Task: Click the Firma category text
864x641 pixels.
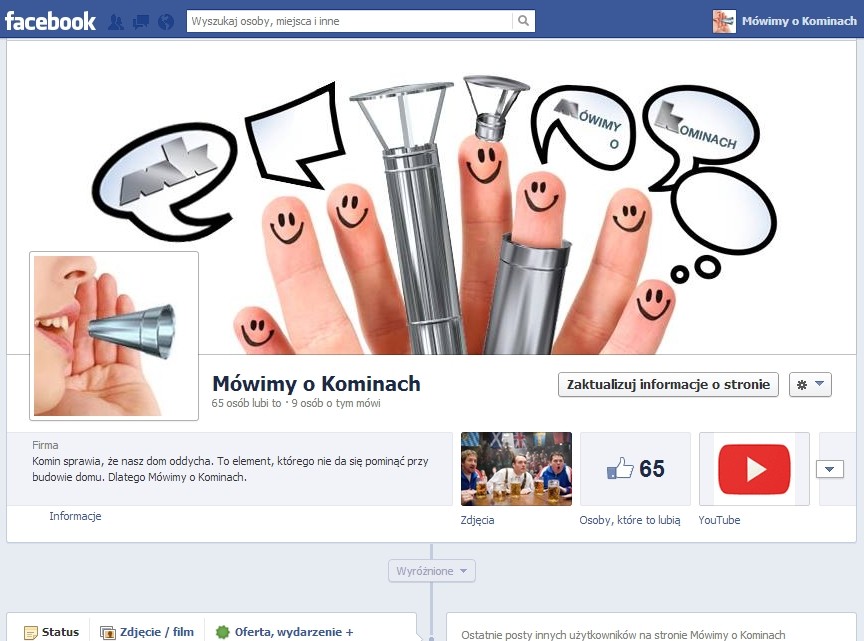Action: (45, 445)
